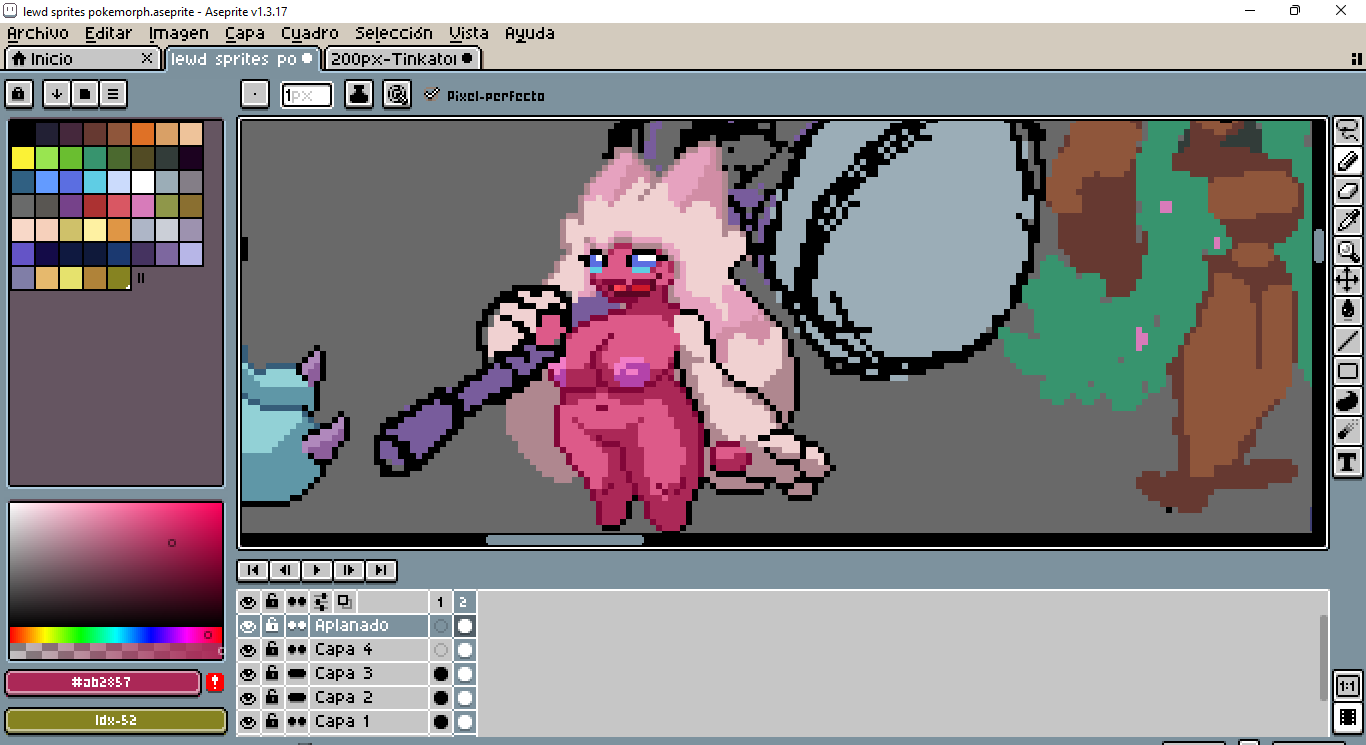Screen dimensions: 1366x745
Task: Toggle visibility of all layers in header
Action: point(248,601)
